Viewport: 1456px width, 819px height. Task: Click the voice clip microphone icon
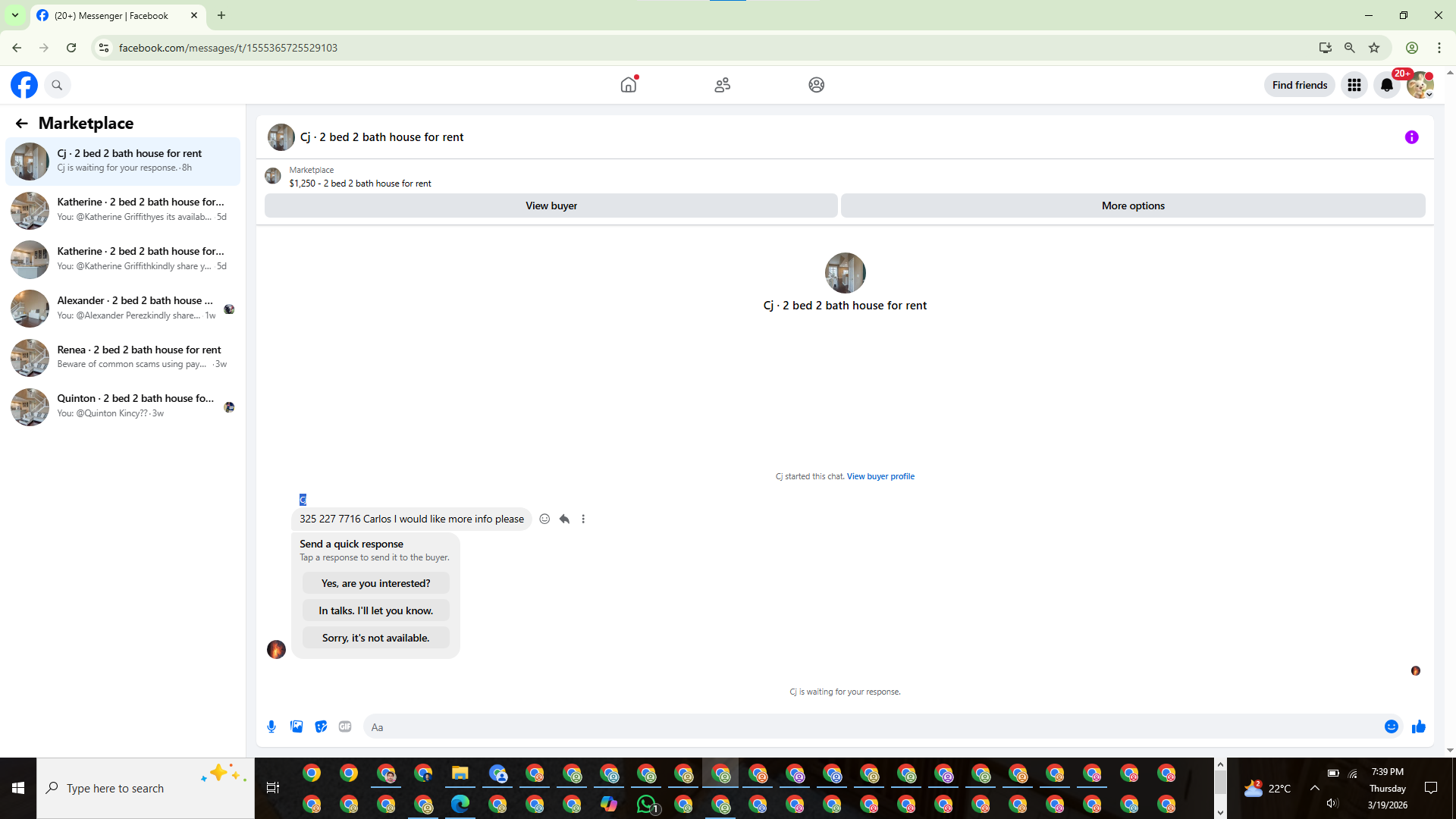pyautogui.click(x=271, y=726)
